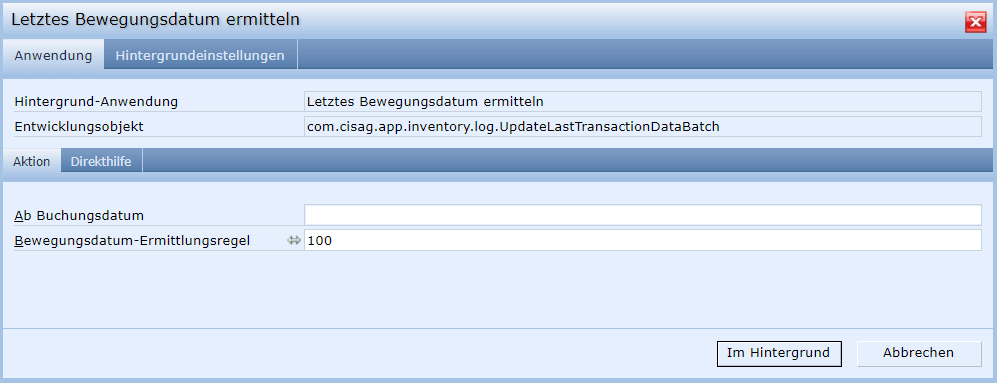
Task: Click the Hintergrund-Anwendung label
Action: point(96,101)
